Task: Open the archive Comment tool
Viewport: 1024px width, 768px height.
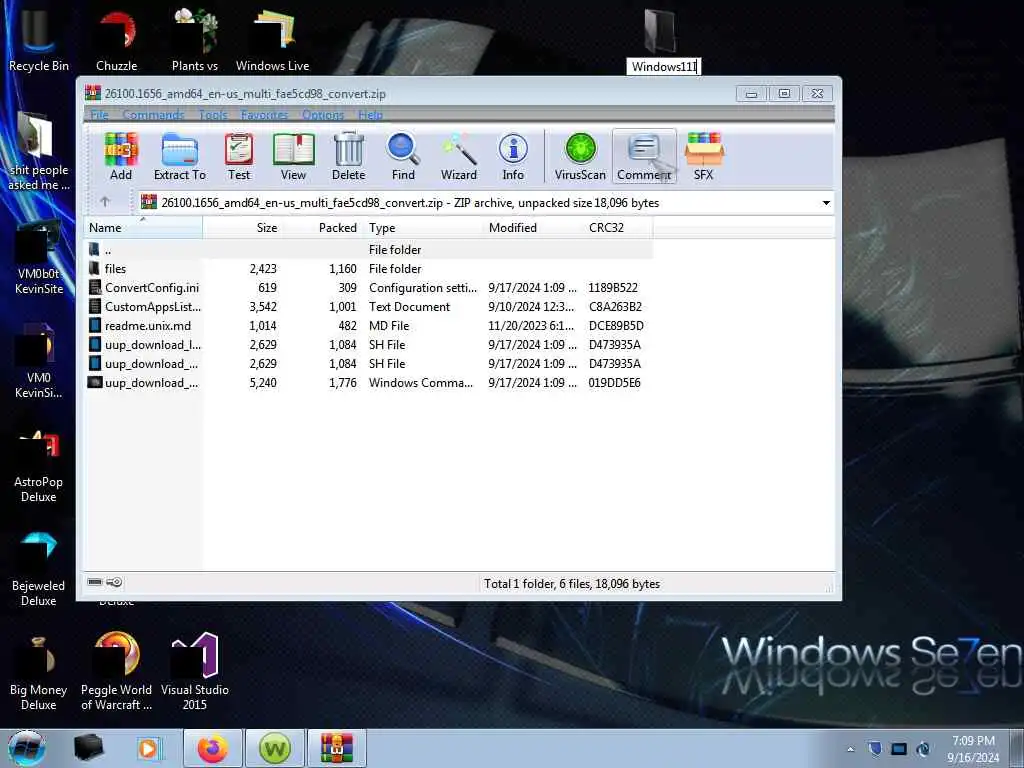Action: 644,157
